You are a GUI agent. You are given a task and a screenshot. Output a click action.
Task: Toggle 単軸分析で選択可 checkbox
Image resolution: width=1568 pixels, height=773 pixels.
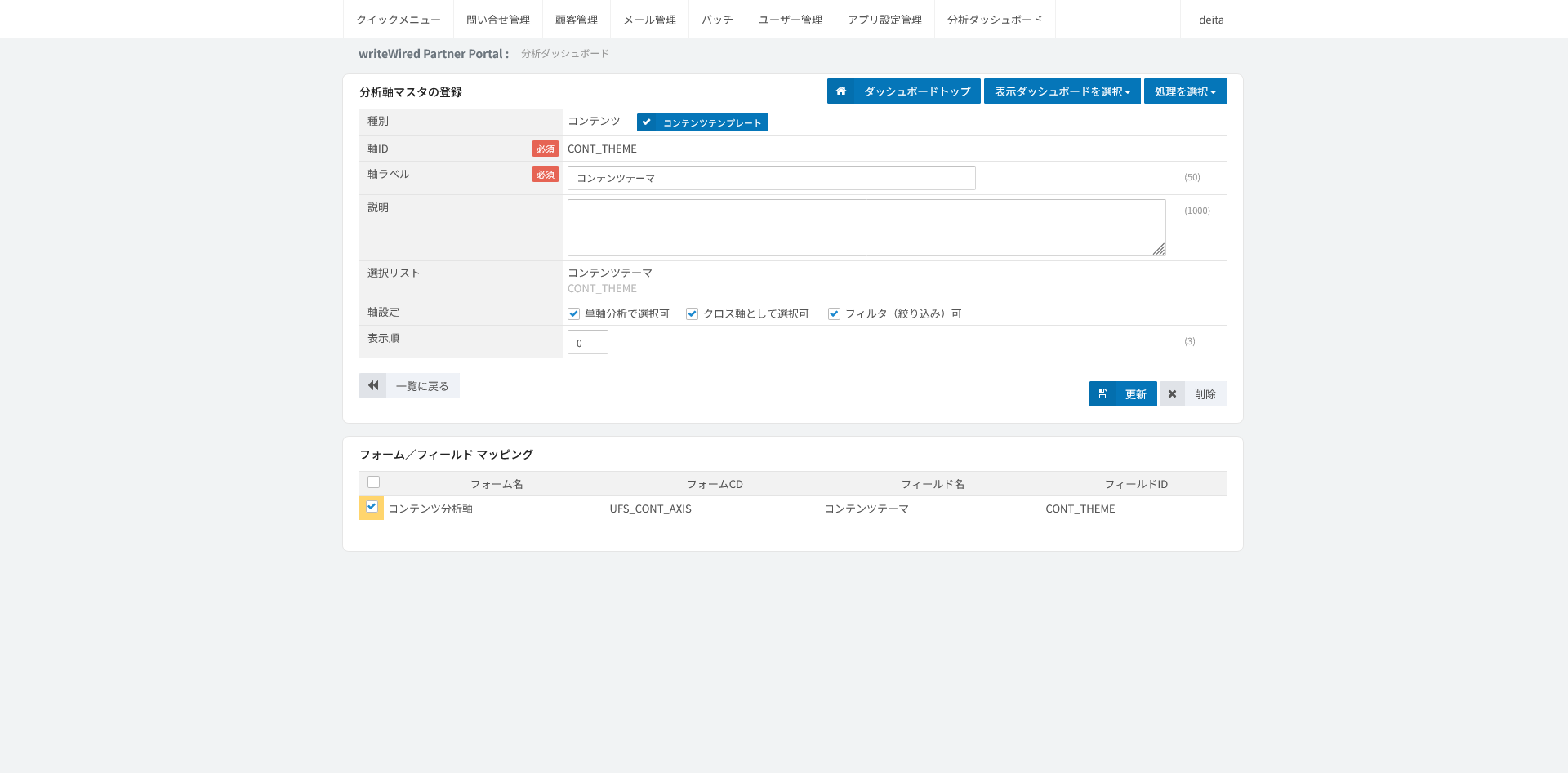574,313
